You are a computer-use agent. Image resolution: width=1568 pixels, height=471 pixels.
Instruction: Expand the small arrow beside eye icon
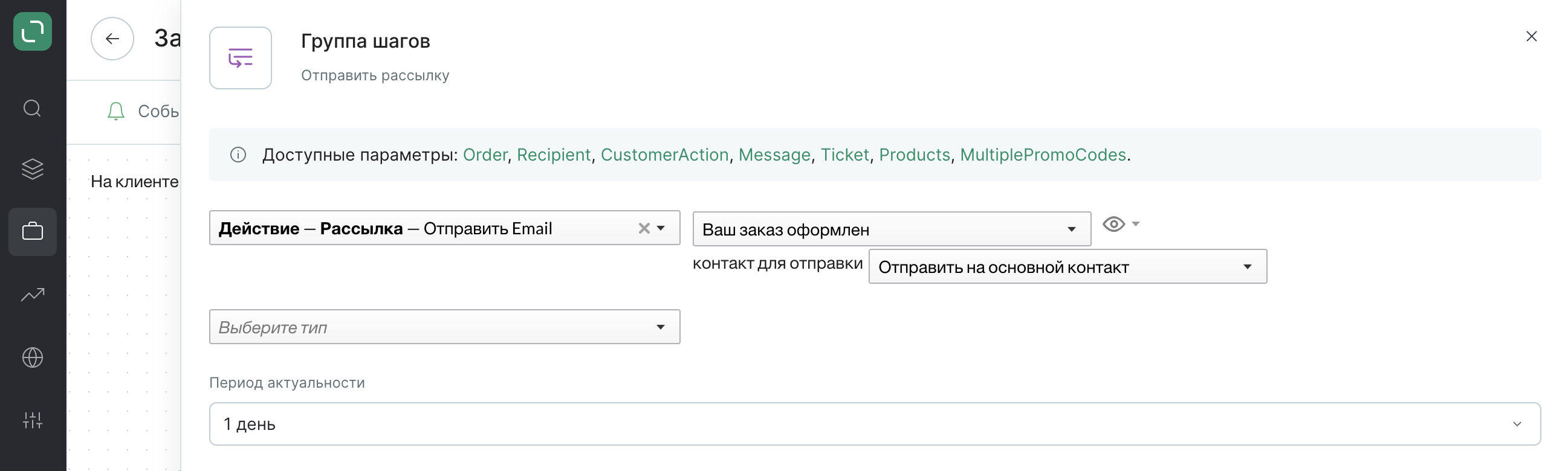1136,223
